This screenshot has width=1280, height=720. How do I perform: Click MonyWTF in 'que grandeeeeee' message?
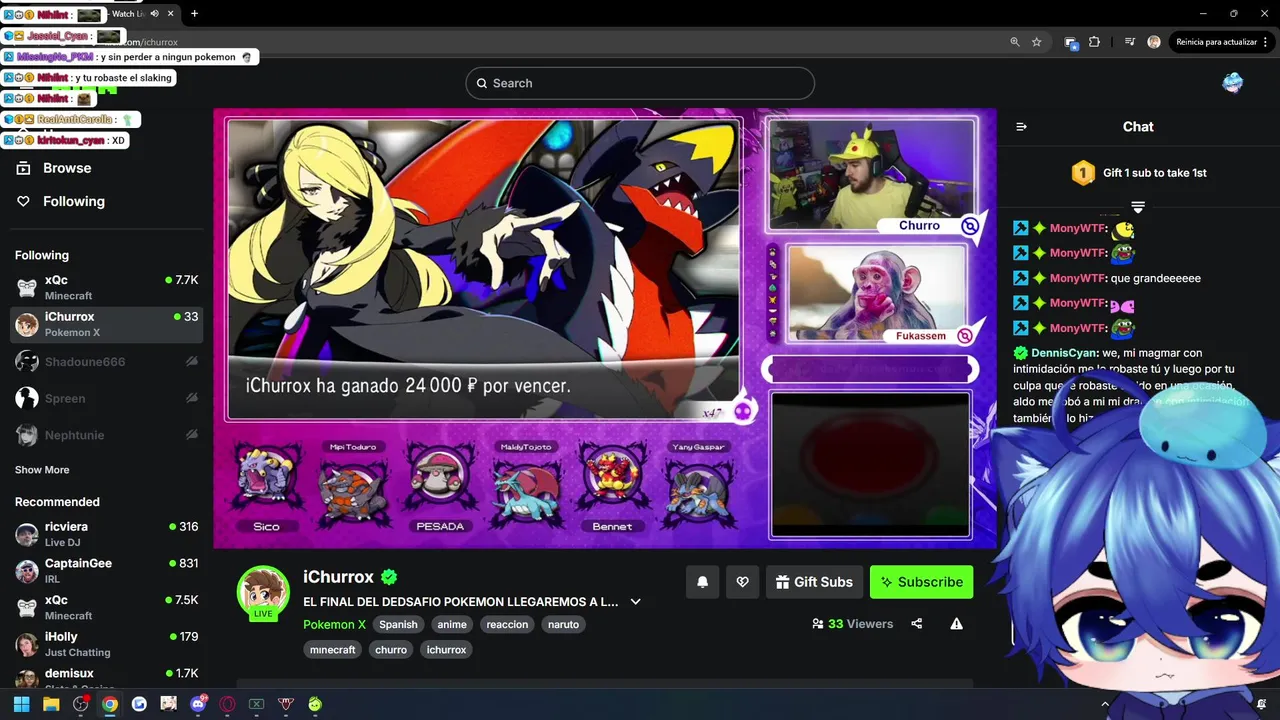(1077, 278)
